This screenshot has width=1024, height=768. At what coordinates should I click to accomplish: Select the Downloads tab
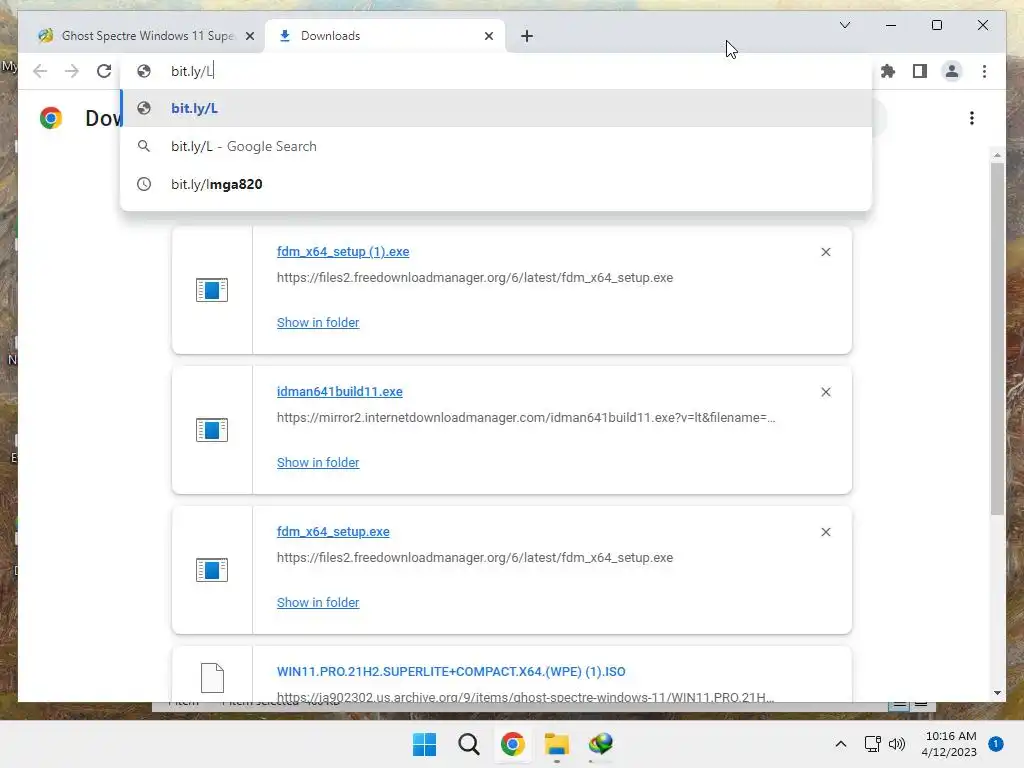pos(385,36)
